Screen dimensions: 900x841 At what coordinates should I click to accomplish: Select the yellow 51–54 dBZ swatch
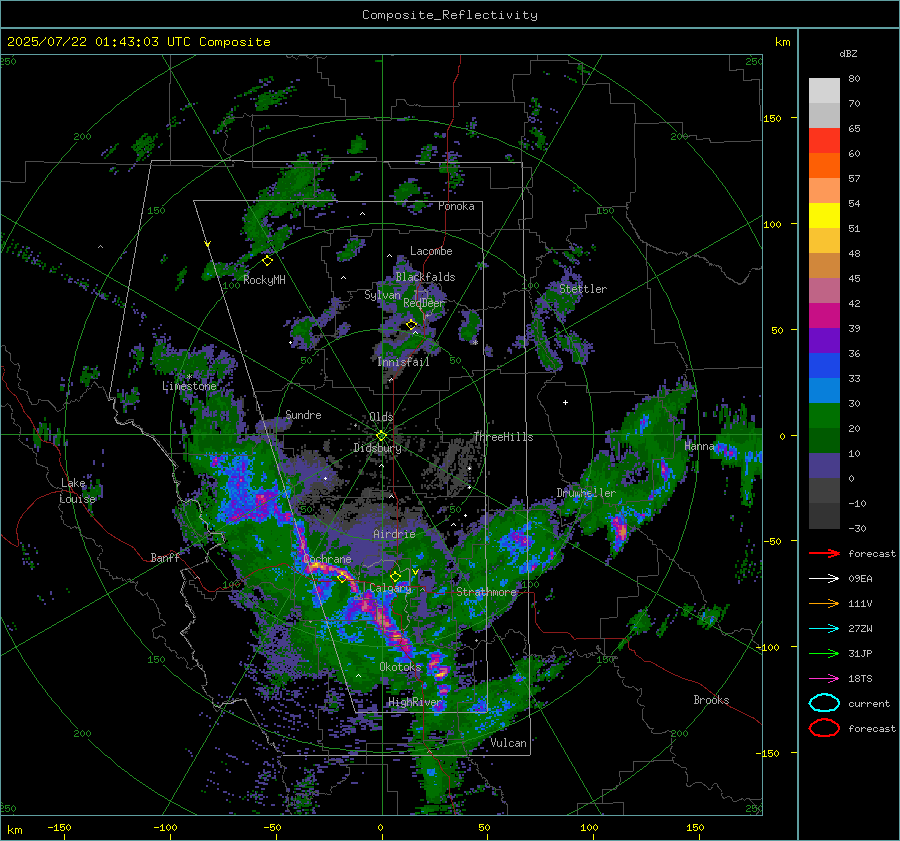pyautogui.click(x=824, y=216)
